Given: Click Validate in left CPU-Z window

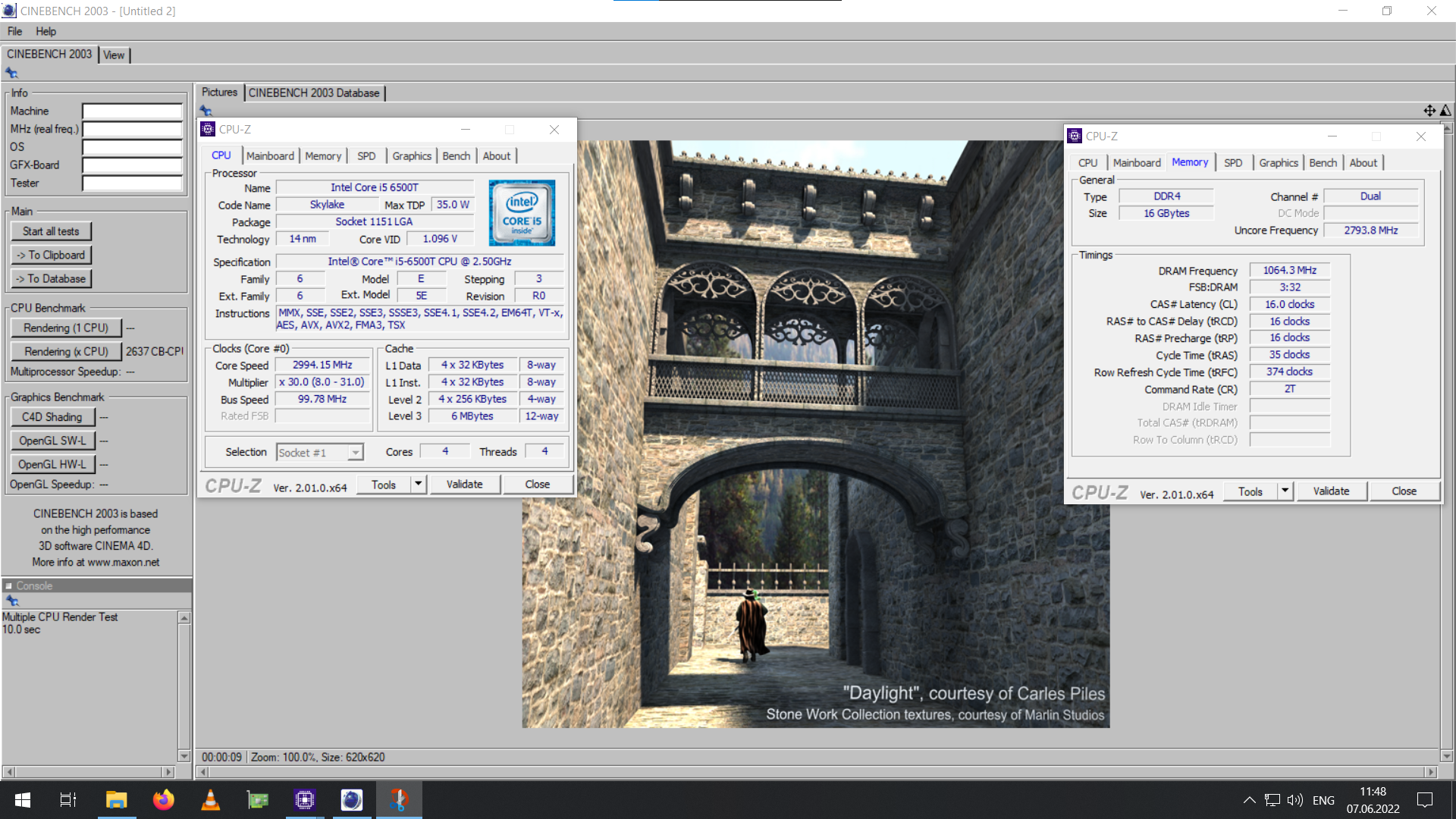Looking at the screenshot, I should point(464,485).
